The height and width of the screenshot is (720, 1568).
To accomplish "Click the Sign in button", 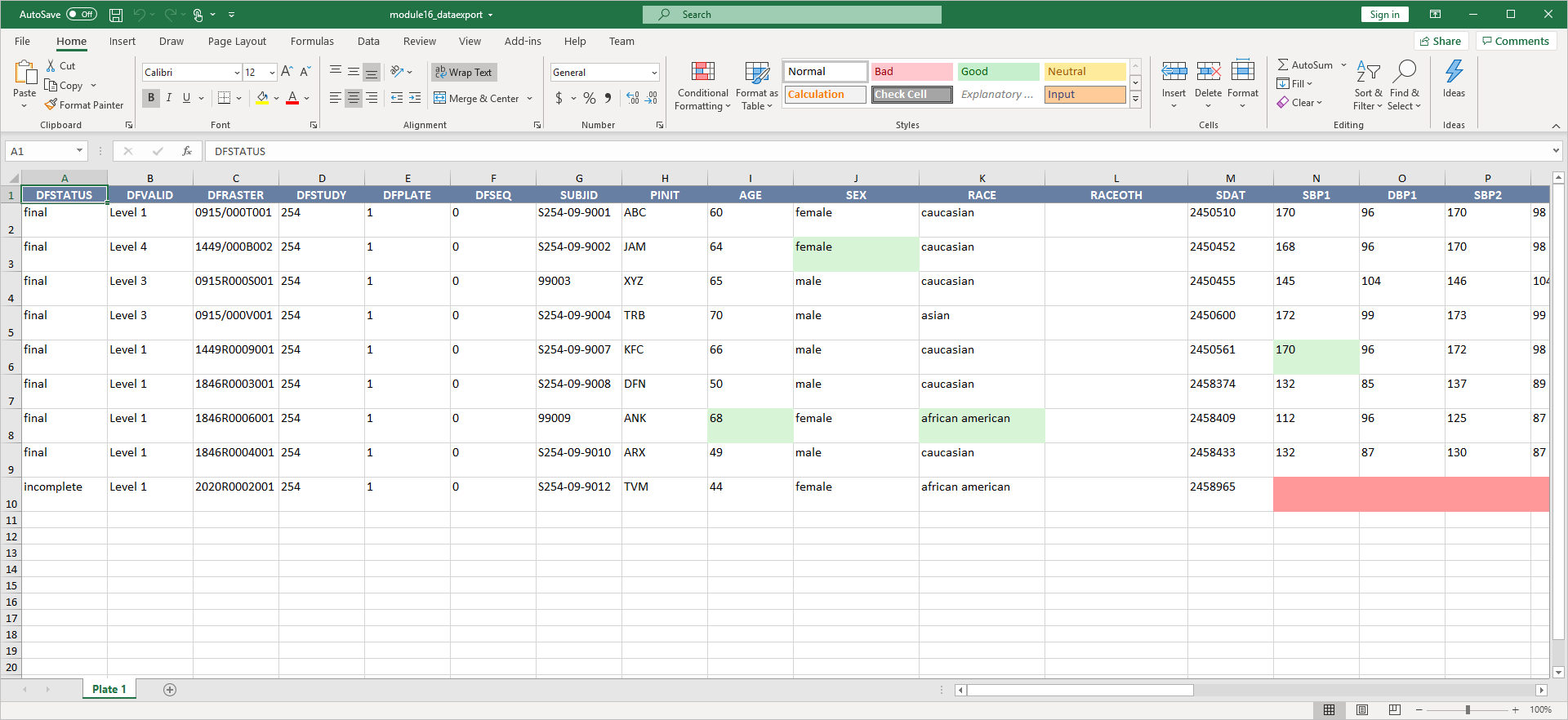I will click(x=1384, y=15).
